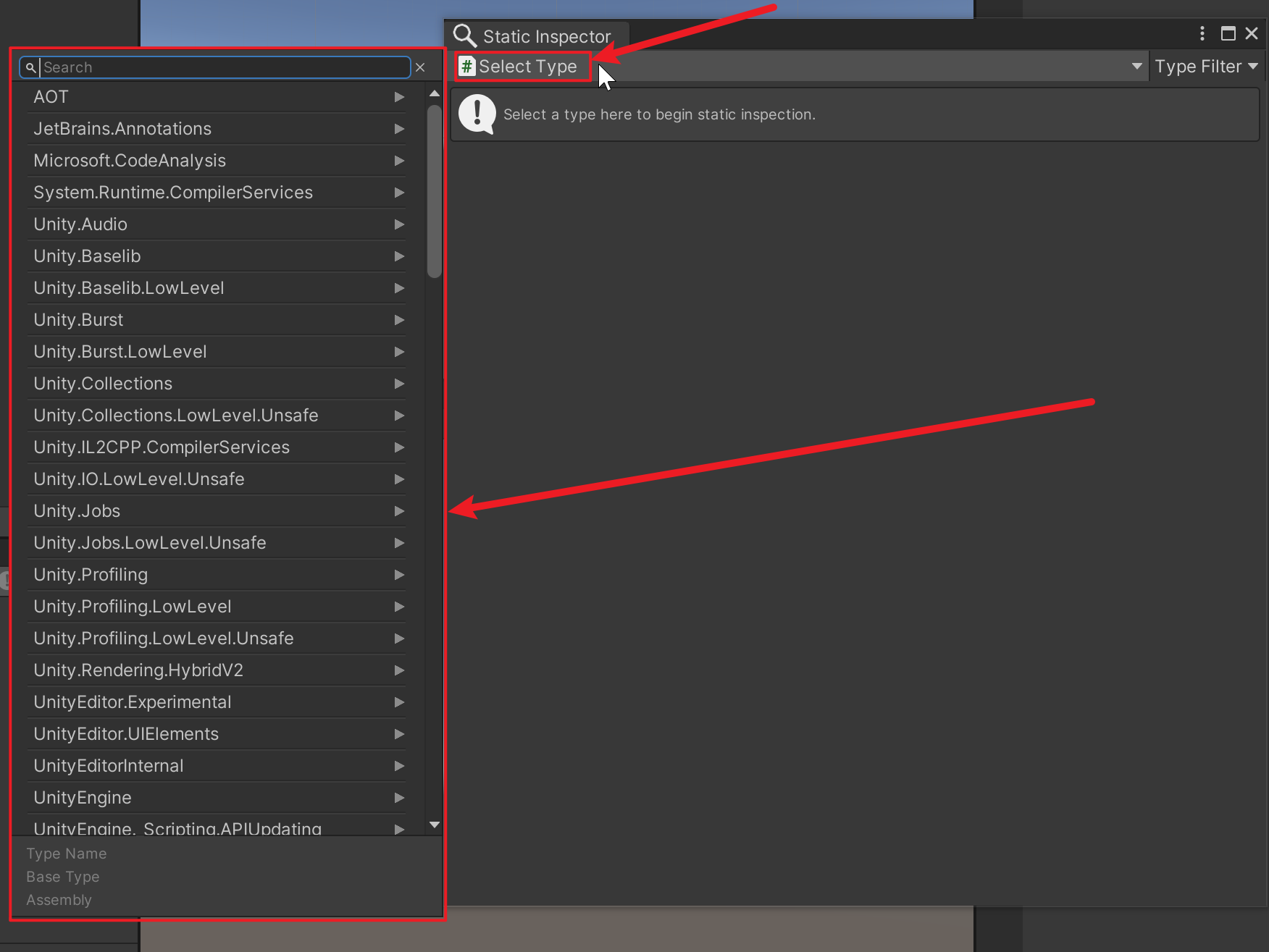This screenshot has height=952, width=1269.
Task: Close the Static Inspector window
Action: click(1252, 33)
